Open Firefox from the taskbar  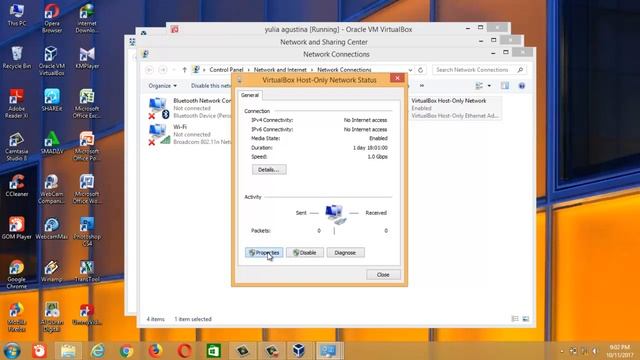click(155, 351)
